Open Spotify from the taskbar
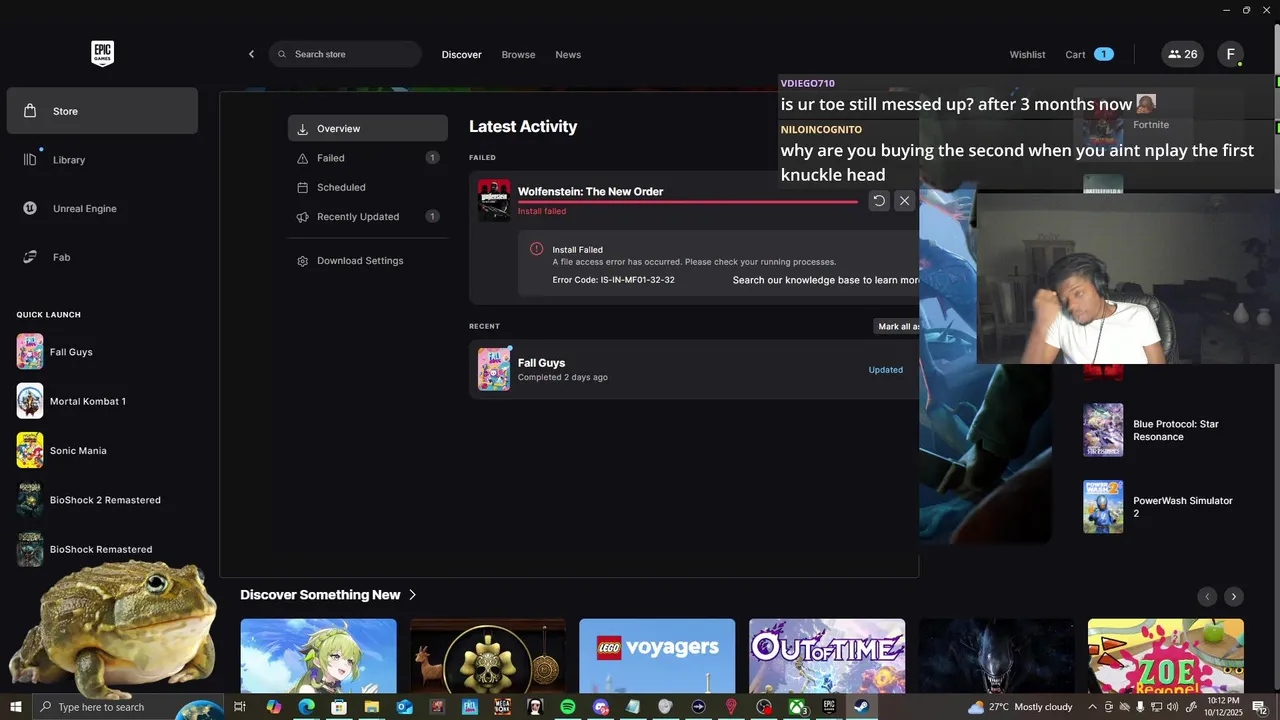This screenshot has width=1280, height=720. 568,707
